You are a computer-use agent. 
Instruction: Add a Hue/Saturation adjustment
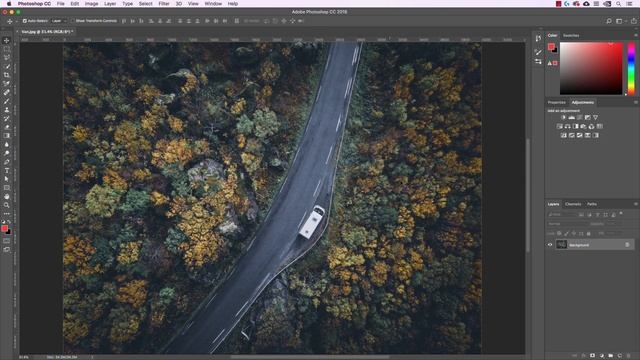pos(560,127)
